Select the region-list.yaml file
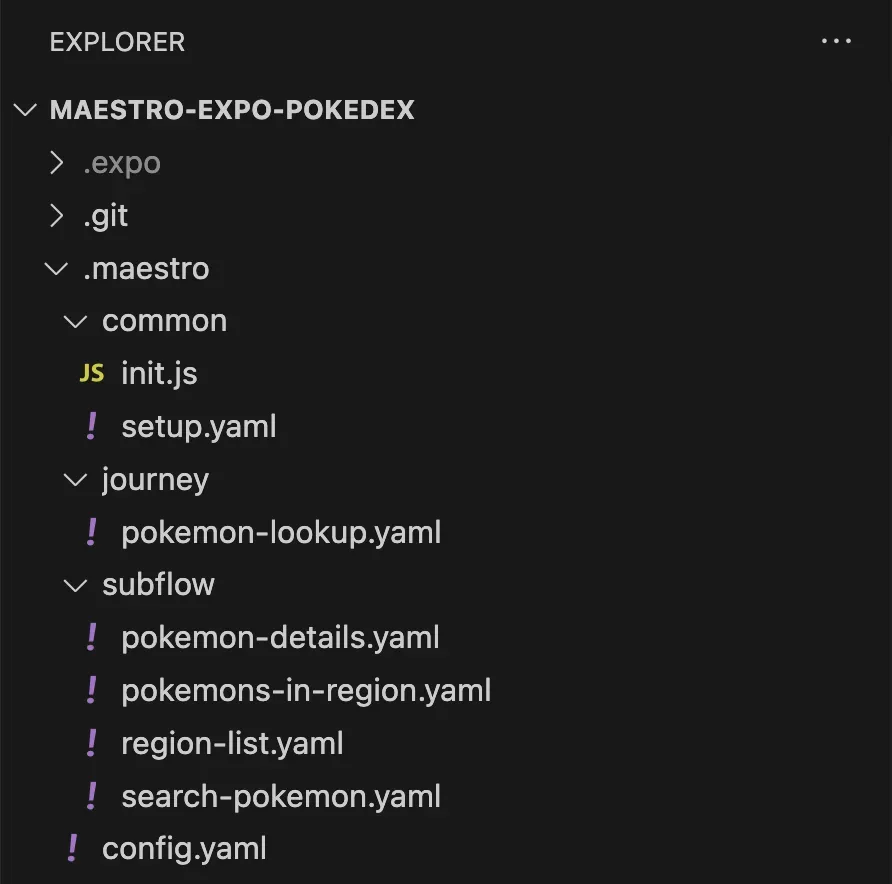Screen dimensions: 892x884 (232, 743)
